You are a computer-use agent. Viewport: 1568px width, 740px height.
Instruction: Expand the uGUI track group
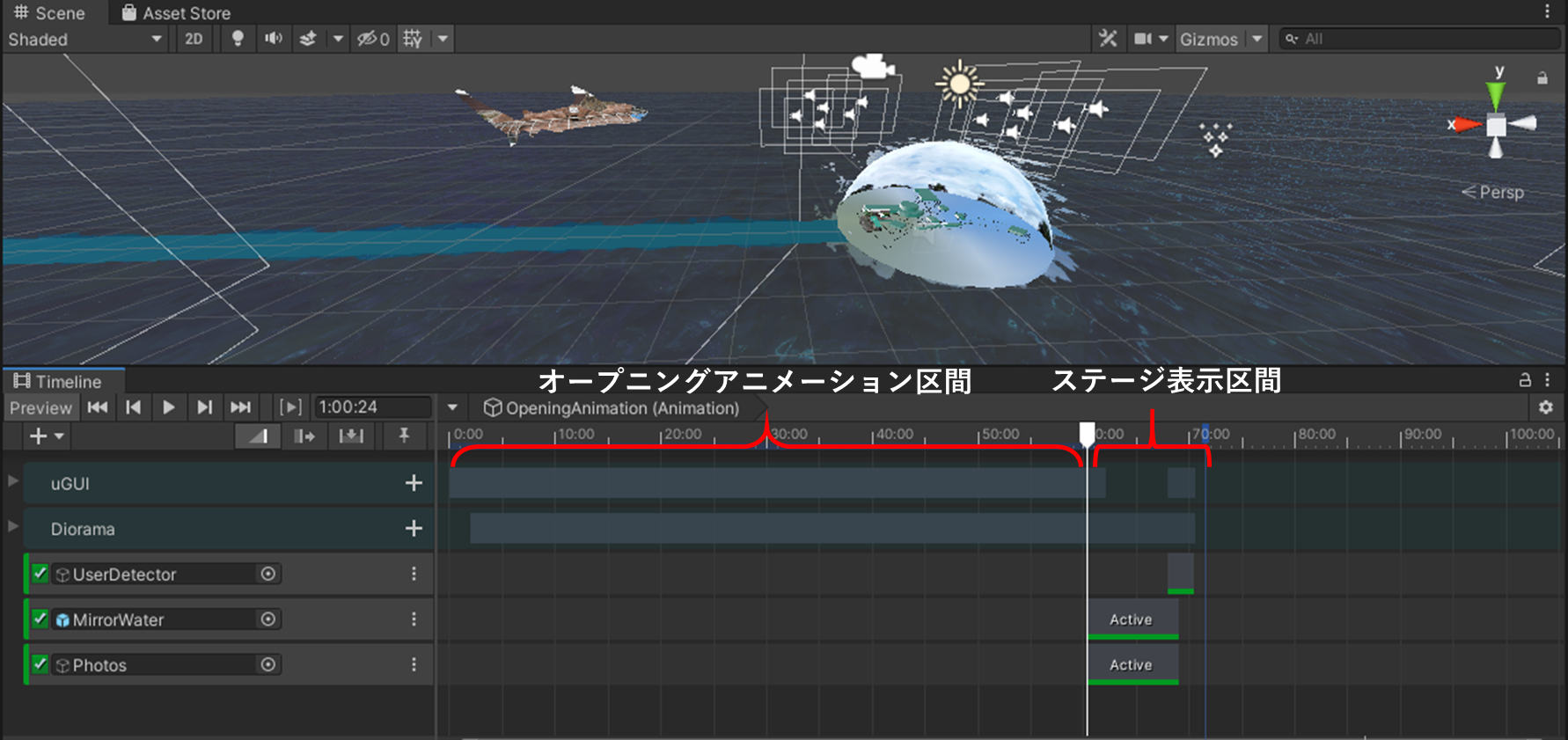[12, 481]
